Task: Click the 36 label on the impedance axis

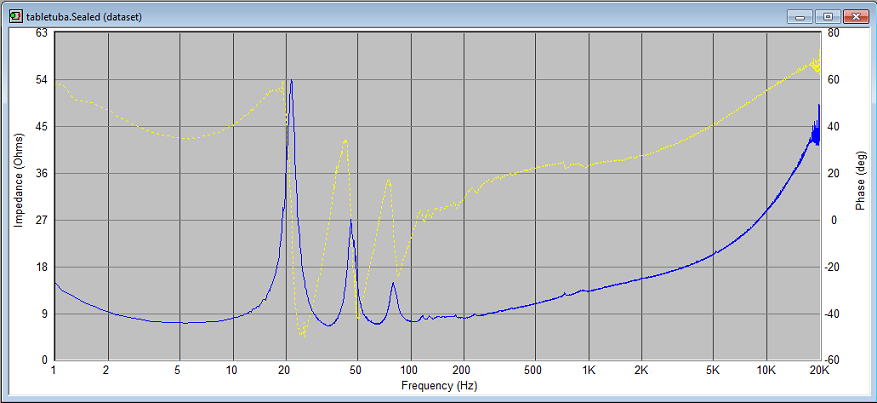Action: [x=41, y=173]
